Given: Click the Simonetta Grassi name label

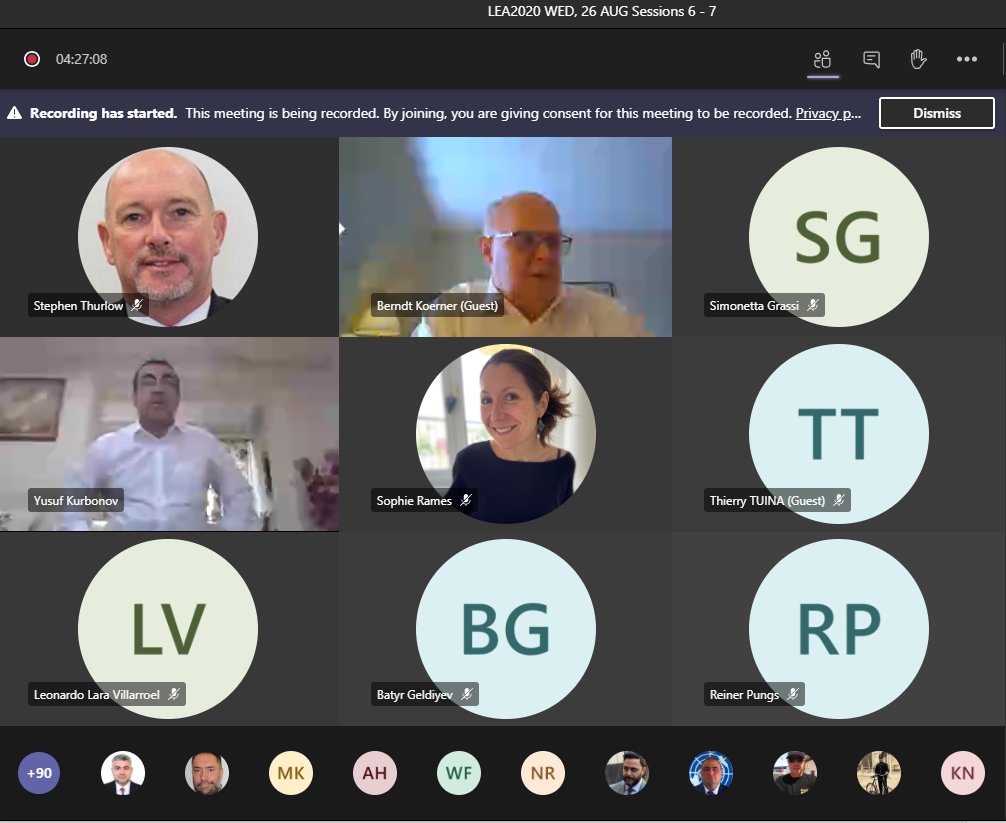Looking at the screenshot, I should coord(754,305).
